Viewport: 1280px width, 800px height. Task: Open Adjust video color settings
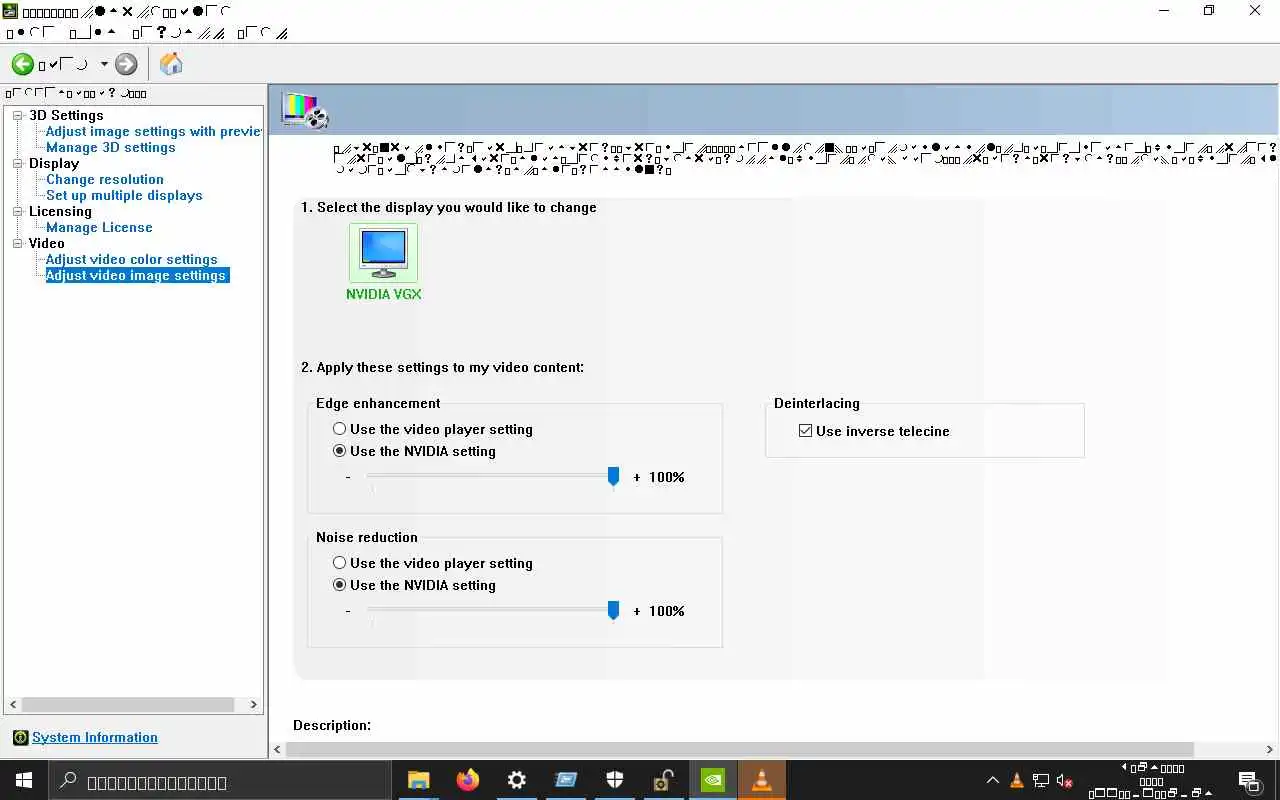tap(131, 259)
